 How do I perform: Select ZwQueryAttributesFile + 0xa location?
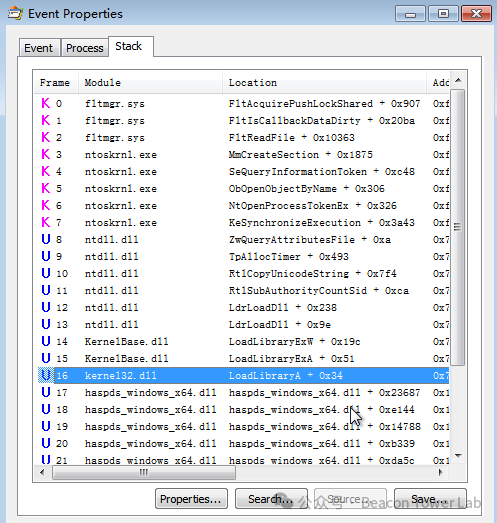click(x=310, y=239)
